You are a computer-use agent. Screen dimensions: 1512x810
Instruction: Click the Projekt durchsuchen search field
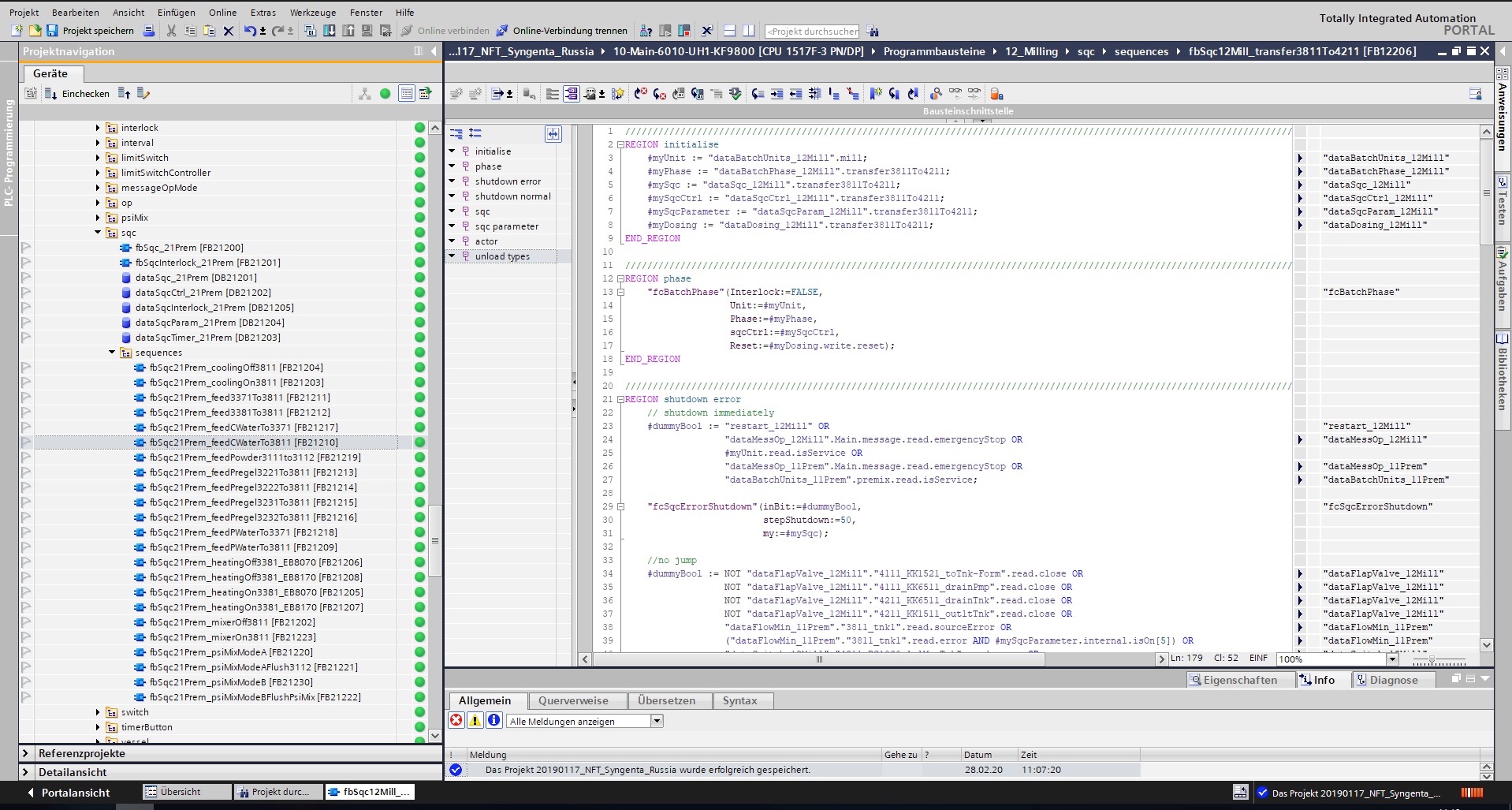[812, 32]
